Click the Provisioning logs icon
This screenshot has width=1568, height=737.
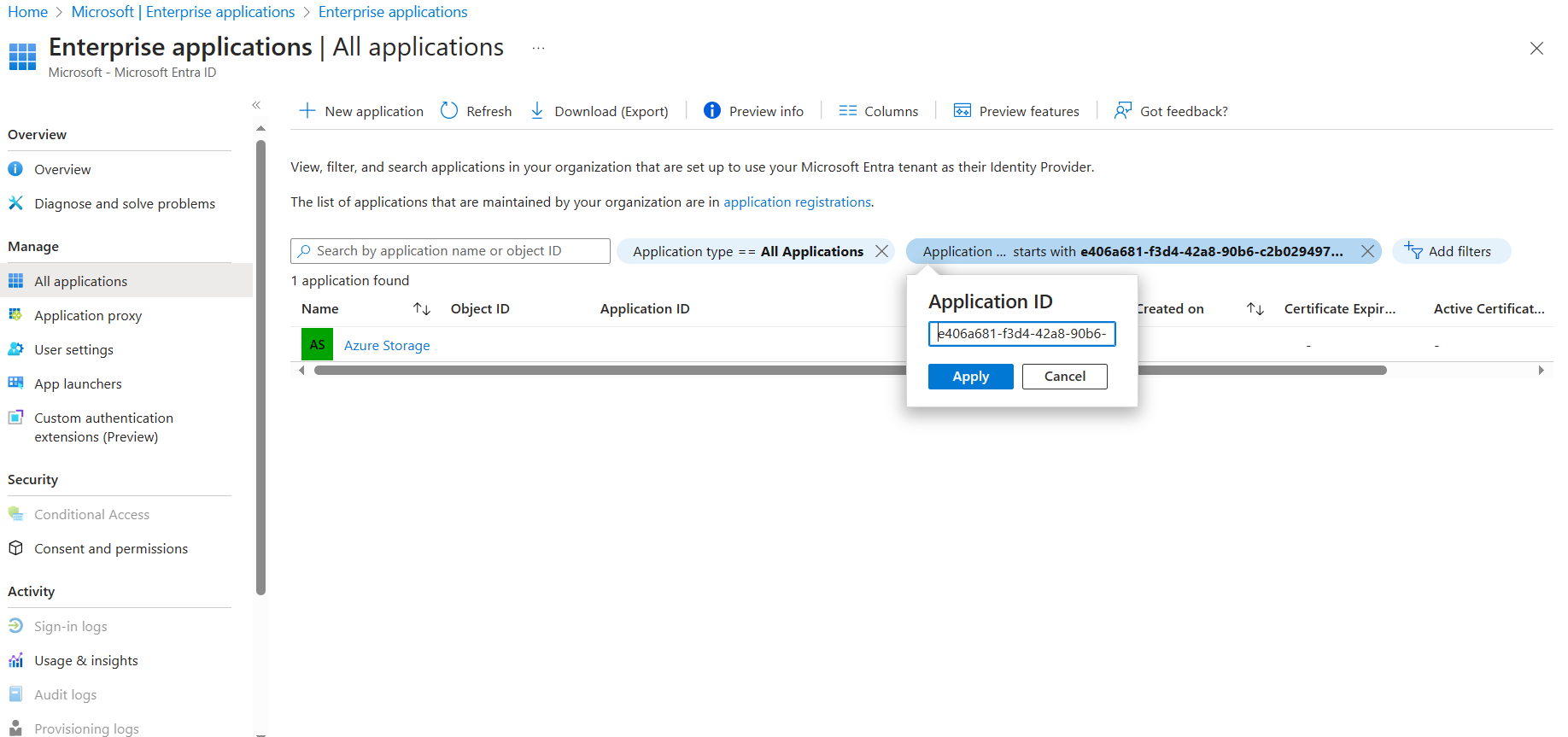click(15, 728)
